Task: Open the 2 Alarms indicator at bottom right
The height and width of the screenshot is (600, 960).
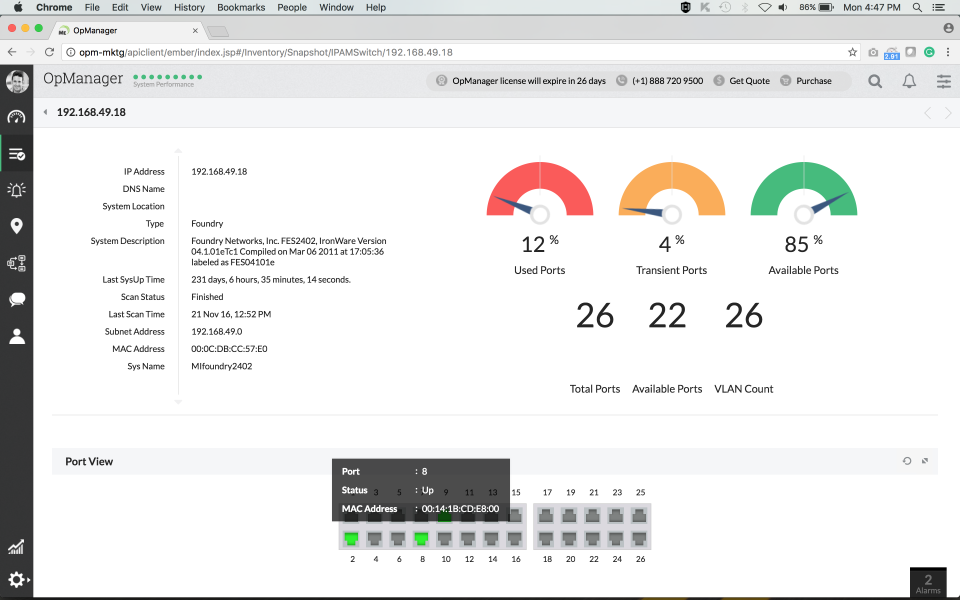Action: 927,581
